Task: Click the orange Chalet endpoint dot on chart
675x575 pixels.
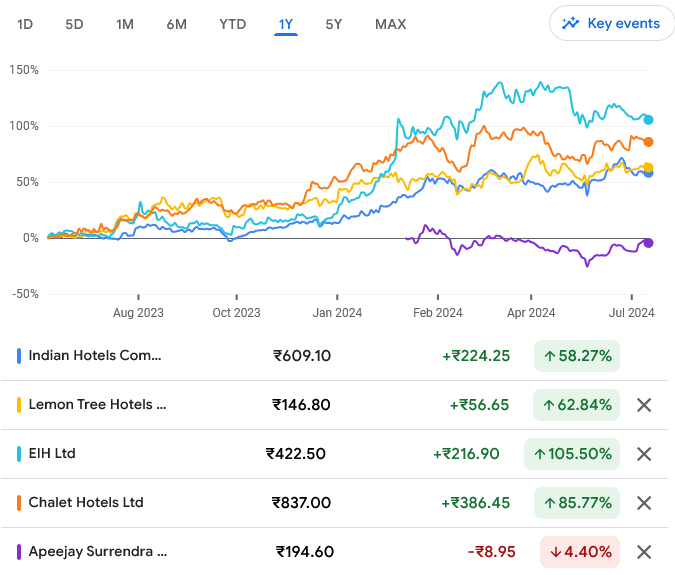Action: click(648, 142)
